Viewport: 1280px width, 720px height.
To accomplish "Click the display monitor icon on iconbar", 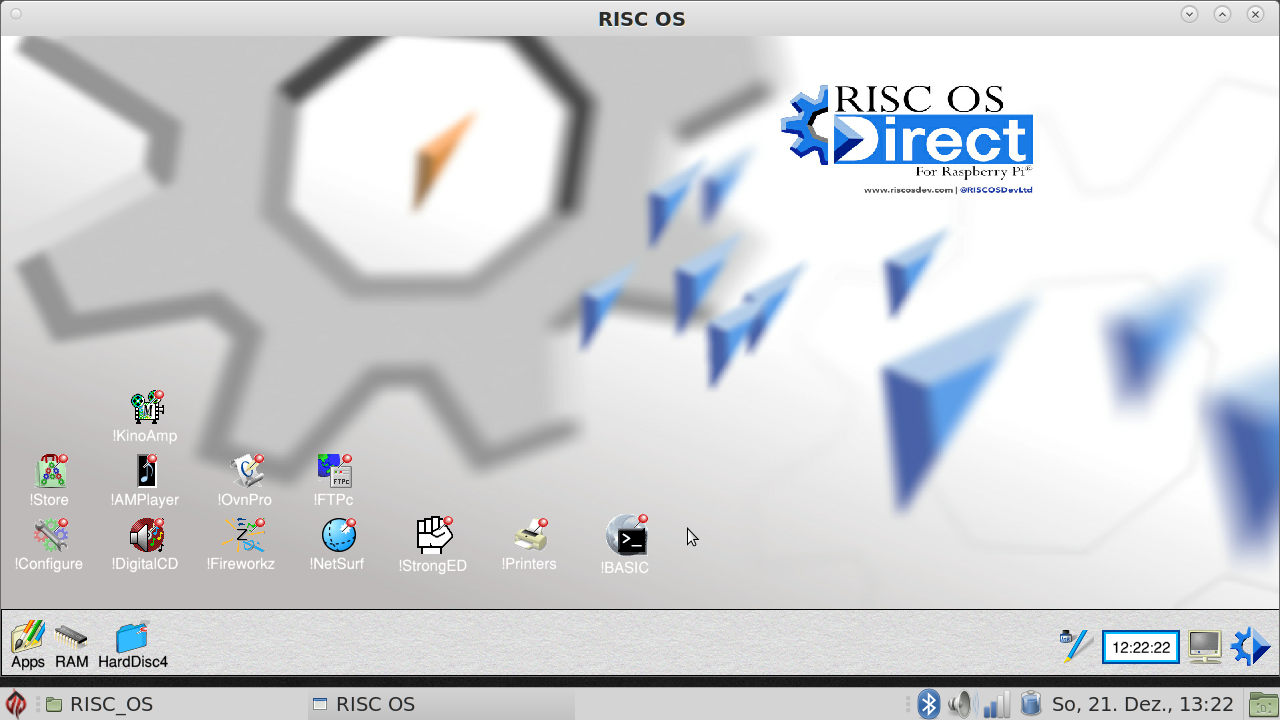I will pos(1204,647).
